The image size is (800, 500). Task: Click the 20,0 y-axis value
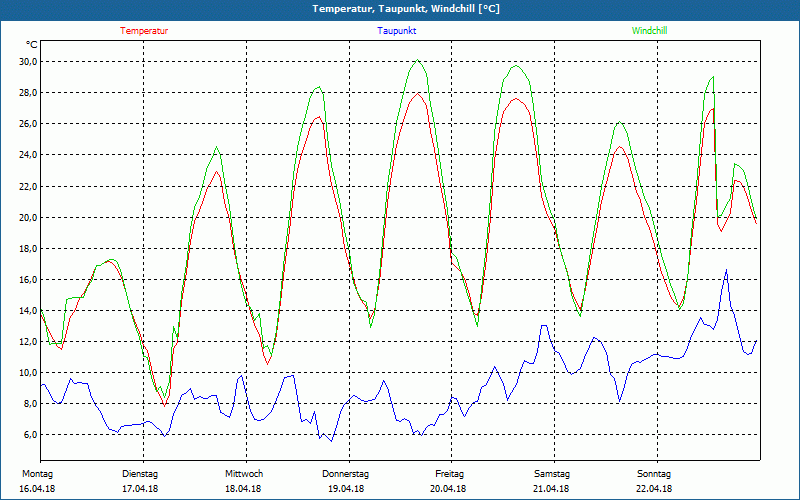tap(28, 218)
